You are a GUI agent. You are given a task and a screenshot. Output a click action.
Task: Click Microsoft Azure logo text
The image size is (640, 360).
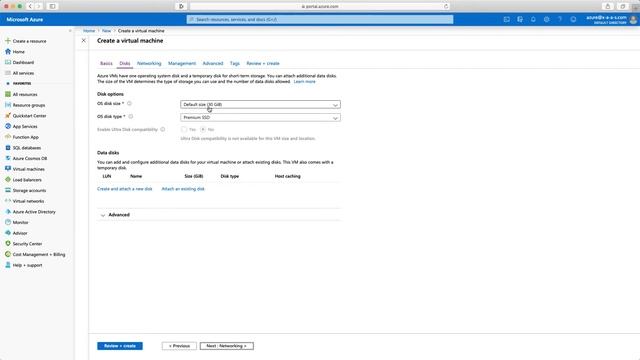(x=25, y=19)
